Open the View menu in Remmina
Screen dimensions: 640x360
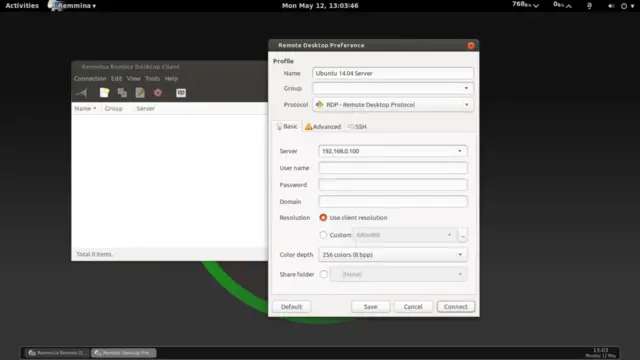coord(133,78)
